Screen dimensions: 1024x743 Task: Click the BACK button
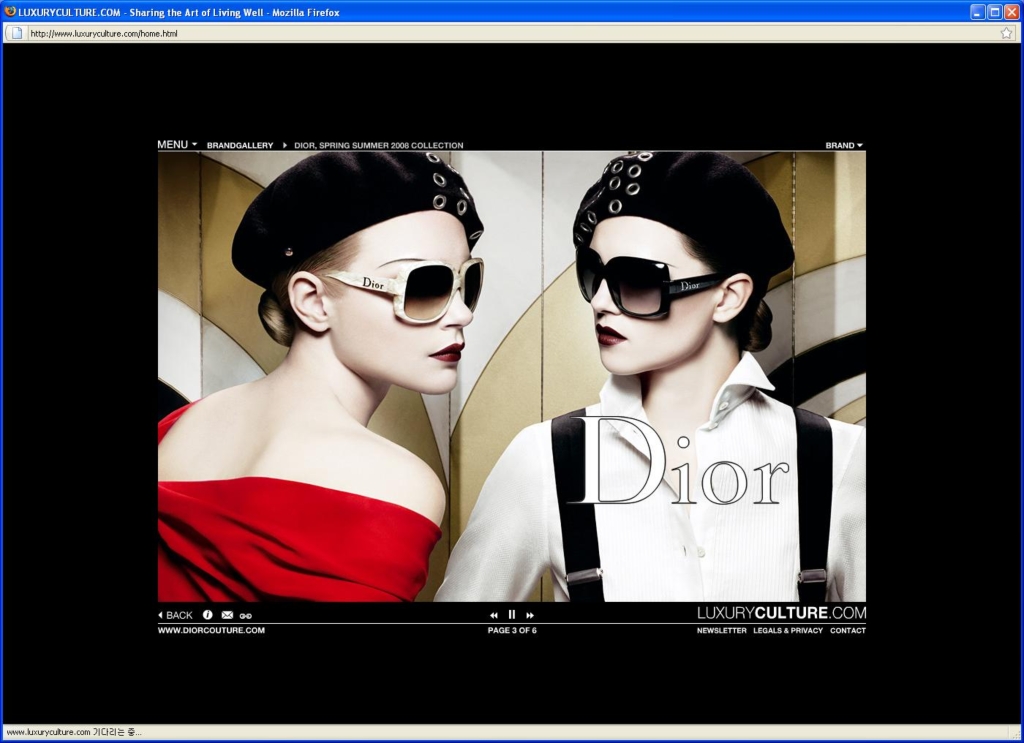tap(176, 615)
